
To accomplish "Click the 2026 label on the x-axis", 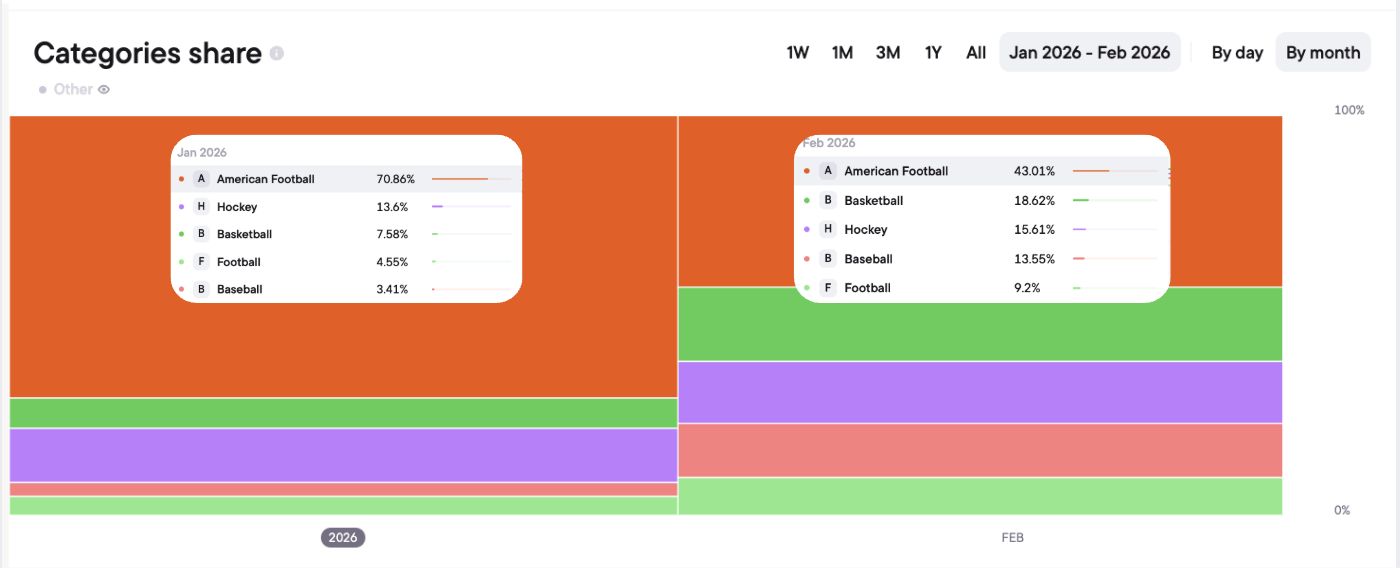I will (343, 537).
